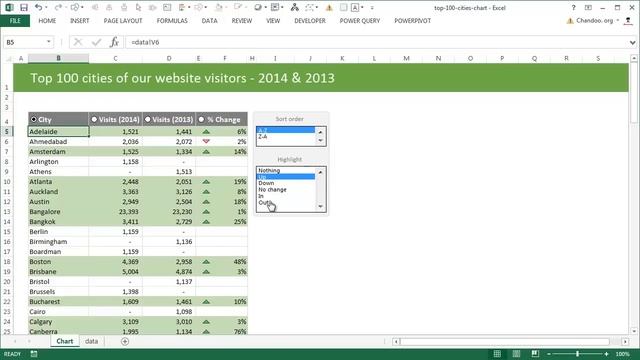The width and height of the screenshot is (640, 360).
Task: Expand the formula bar chevron
Action: [x=632, y=42]
